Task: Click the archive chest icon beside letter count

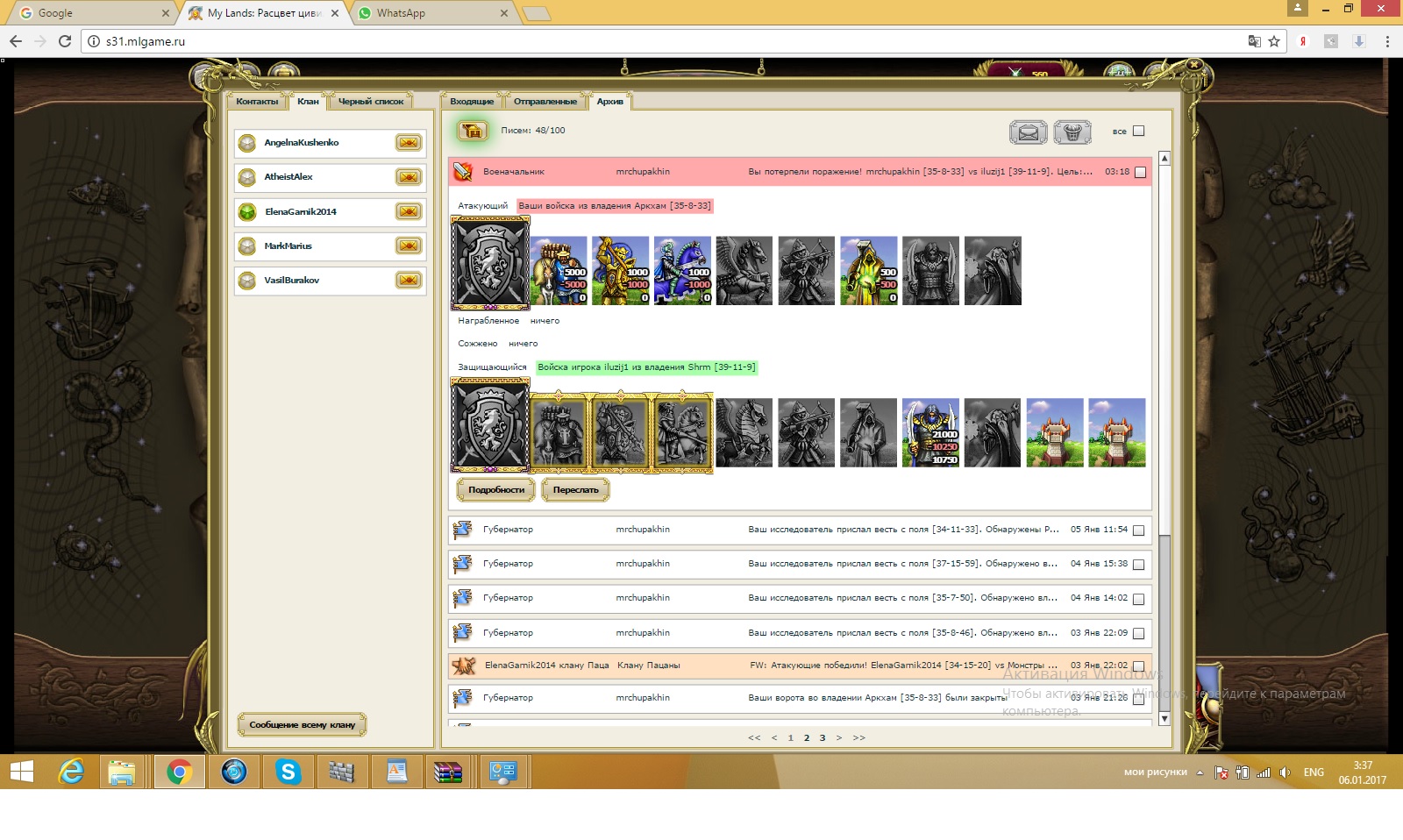Action: (472, 132)
